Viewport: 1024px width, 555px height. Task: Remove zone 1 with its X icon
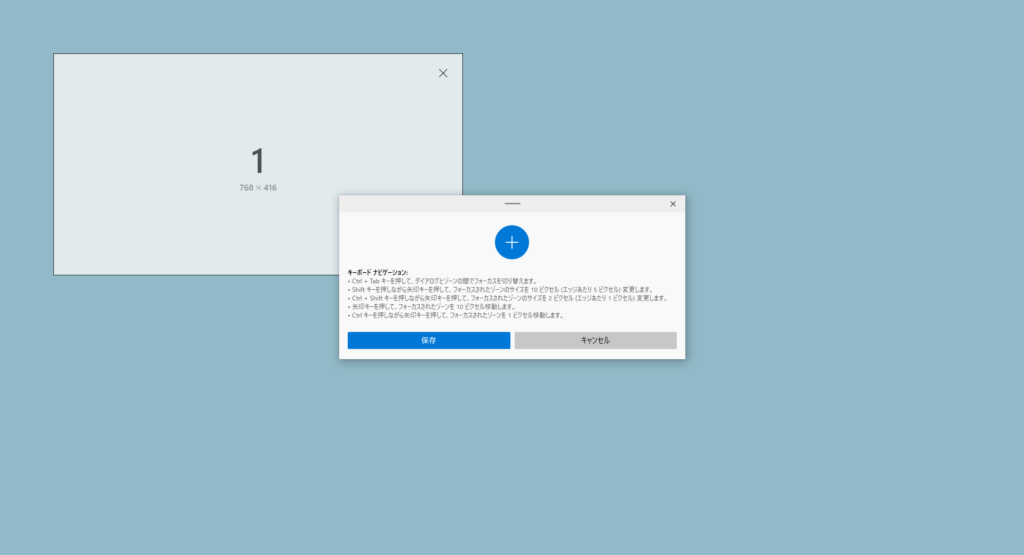coord(443,73)
